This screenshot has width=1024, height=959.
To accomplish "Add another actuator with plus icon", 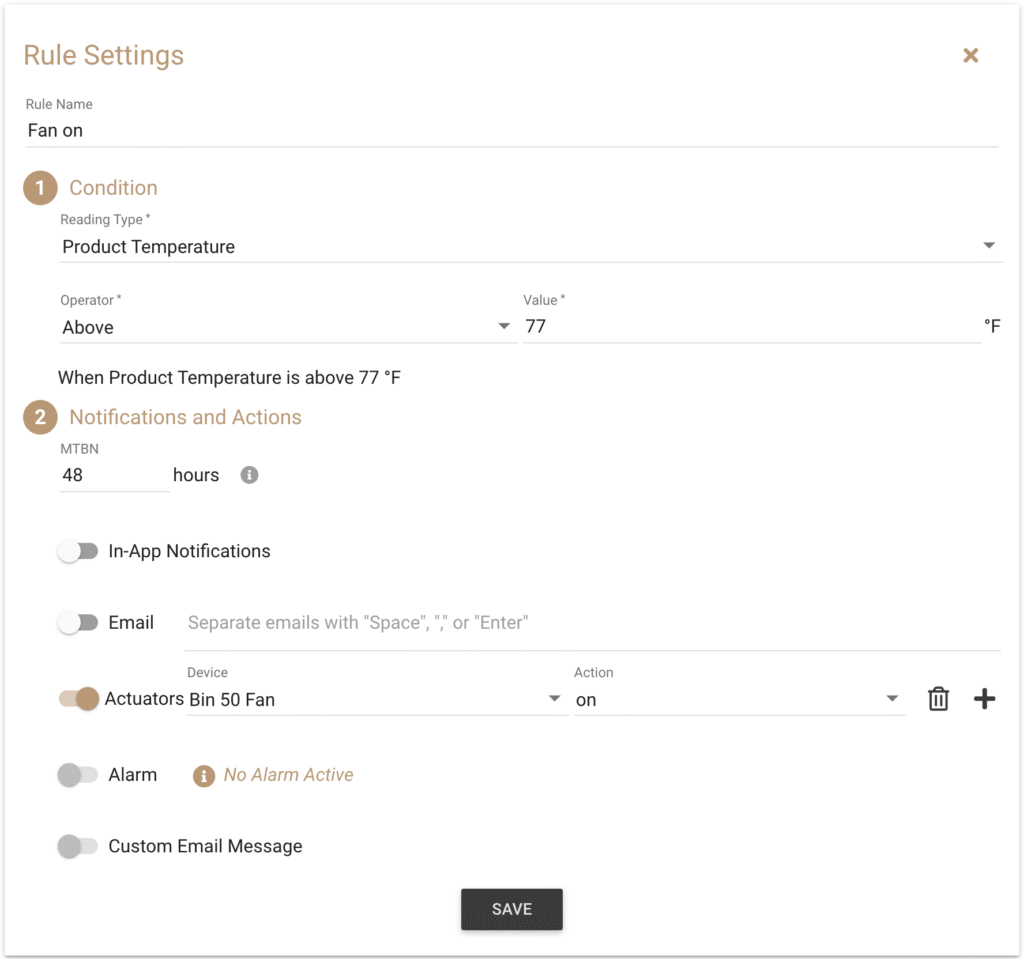I will pos(985,699).
